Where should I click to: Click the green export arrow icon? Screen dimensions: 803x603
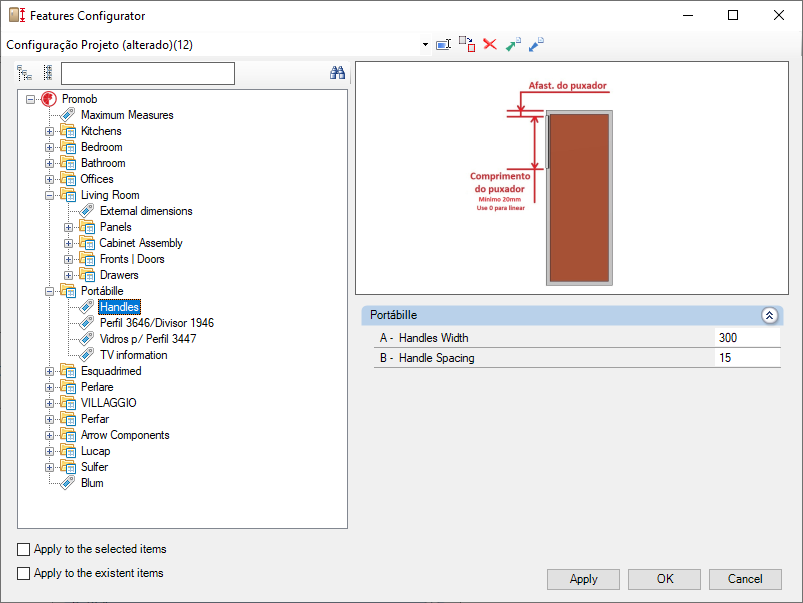coord(513,45)
